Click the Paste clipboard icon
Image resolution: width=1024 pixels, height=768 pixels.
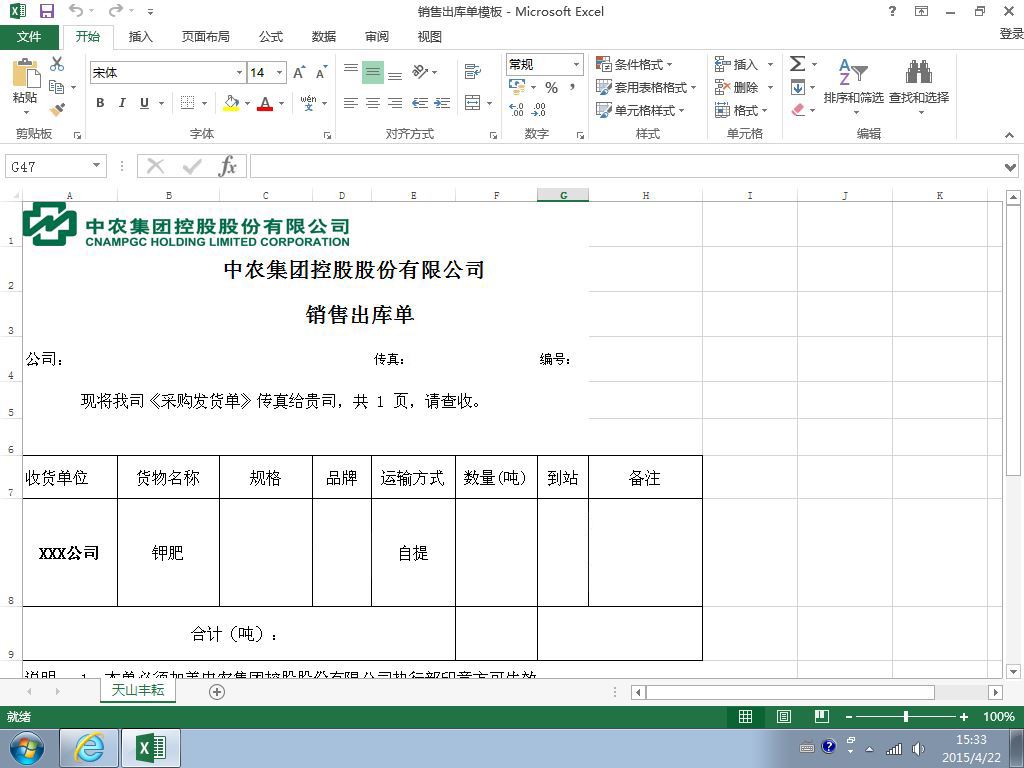click(25, 73)
